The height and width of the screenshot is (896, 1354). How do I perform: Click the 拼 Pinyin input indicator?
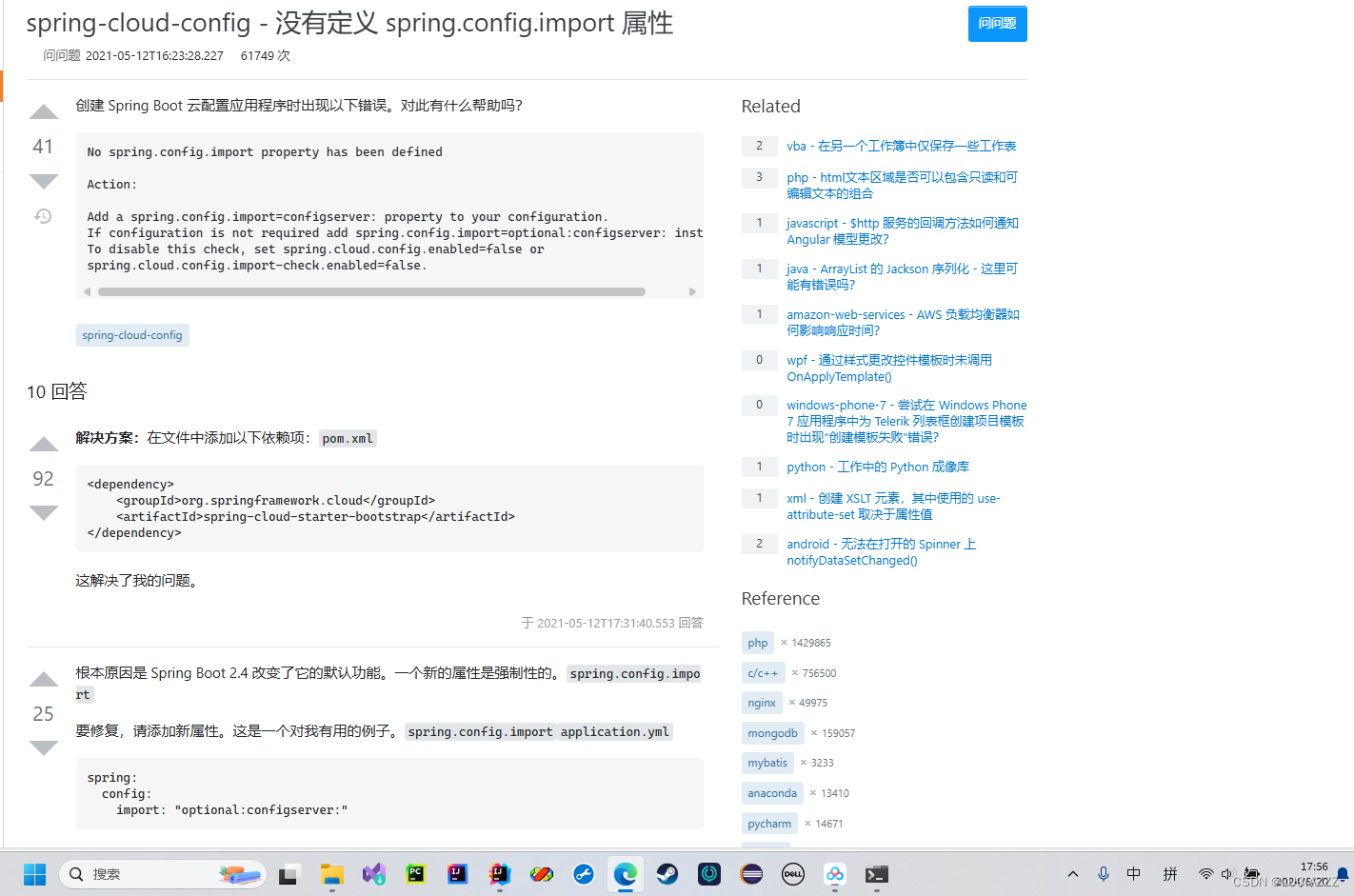coord(1169,873)
